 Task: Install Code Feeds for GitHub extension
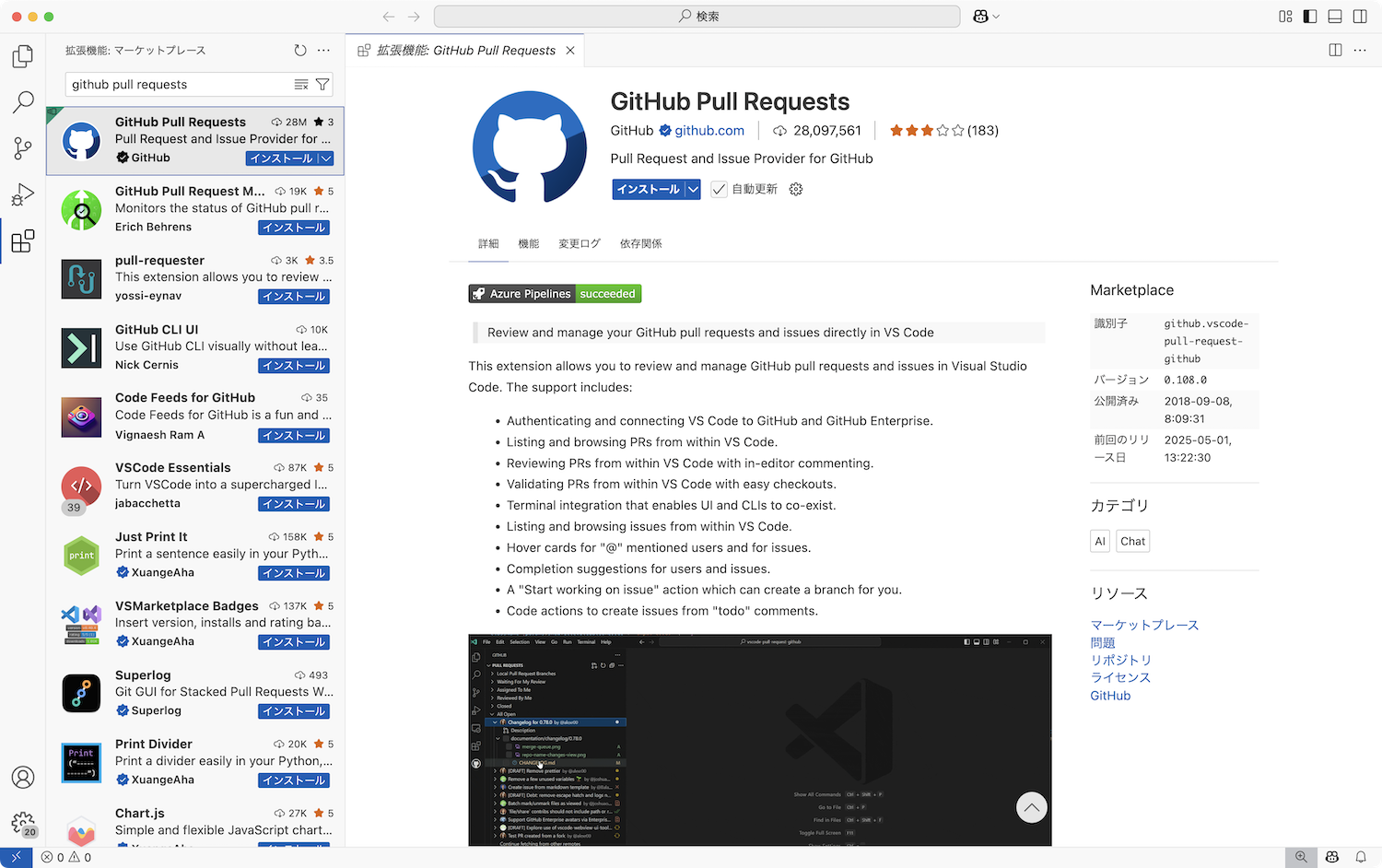295,435
